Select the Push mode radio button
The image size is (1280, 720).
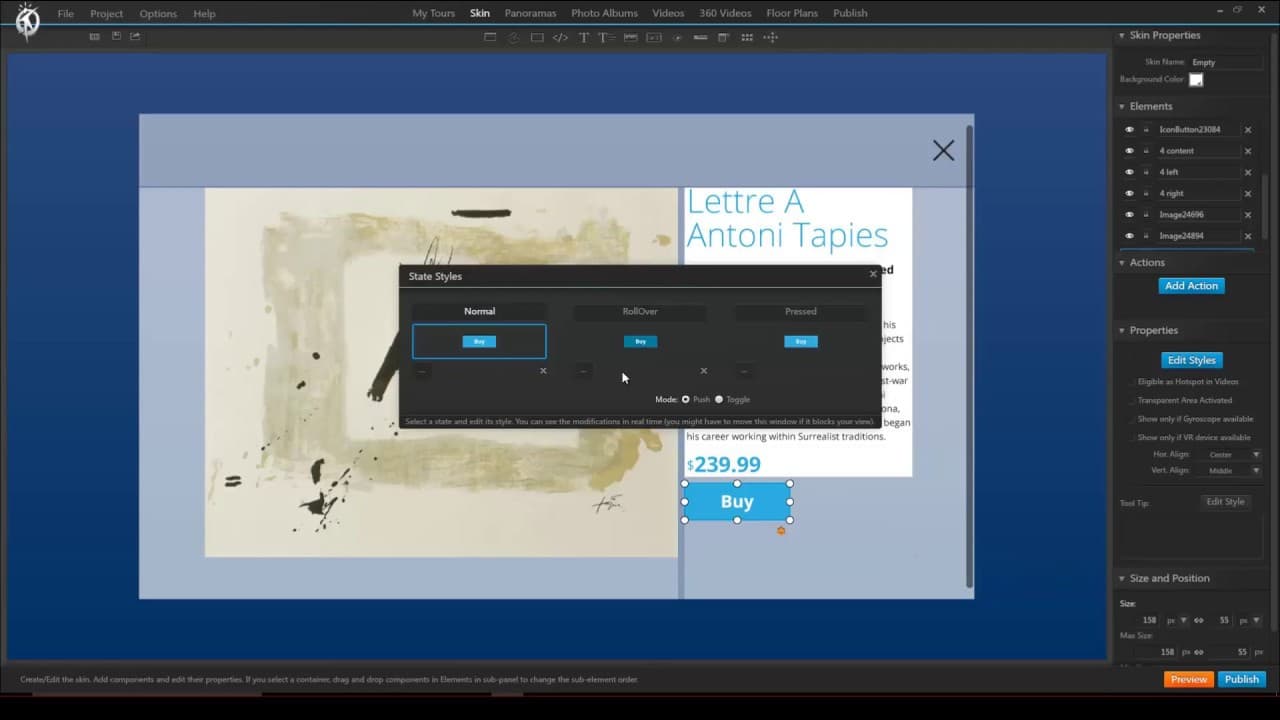click(686, 399)
